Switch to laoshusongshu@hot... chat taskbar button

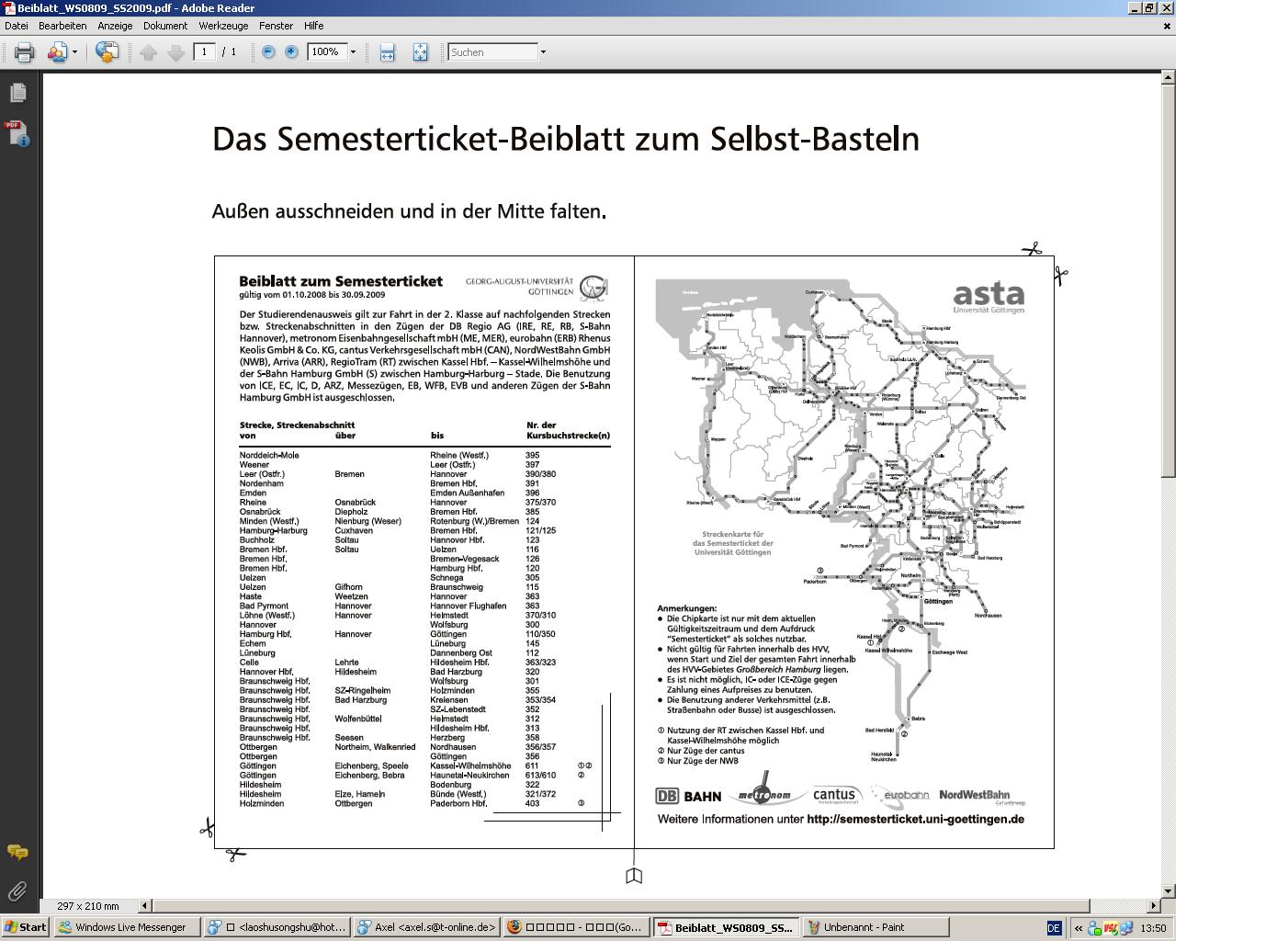point(277,926)
